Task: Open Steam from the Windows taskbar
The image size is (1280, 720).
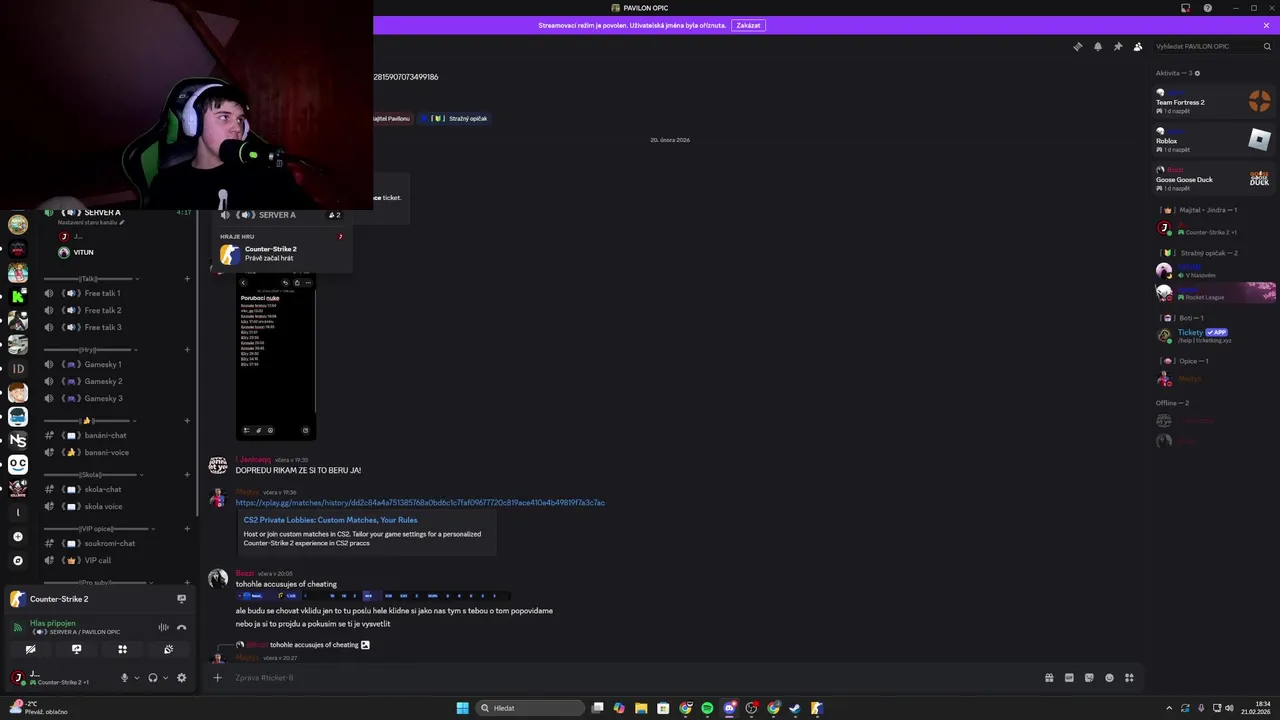Action: point(795,708)
